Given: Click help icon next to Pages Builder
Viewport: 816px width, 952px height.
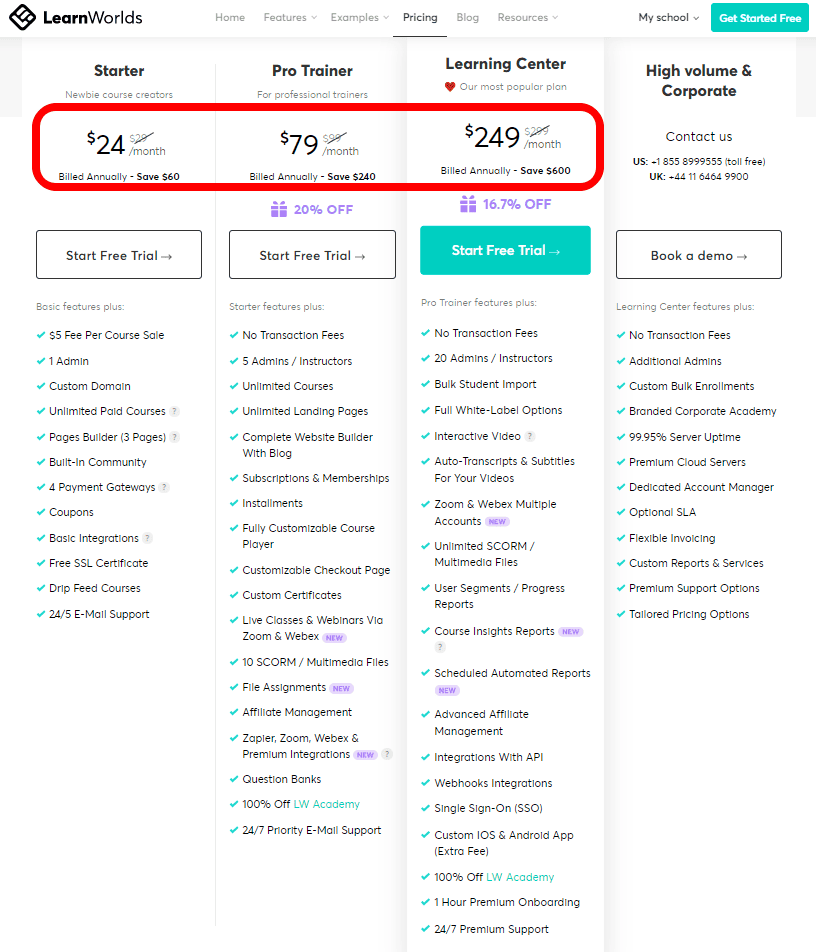Looking at the screenshot, I should tap(175, 437).
